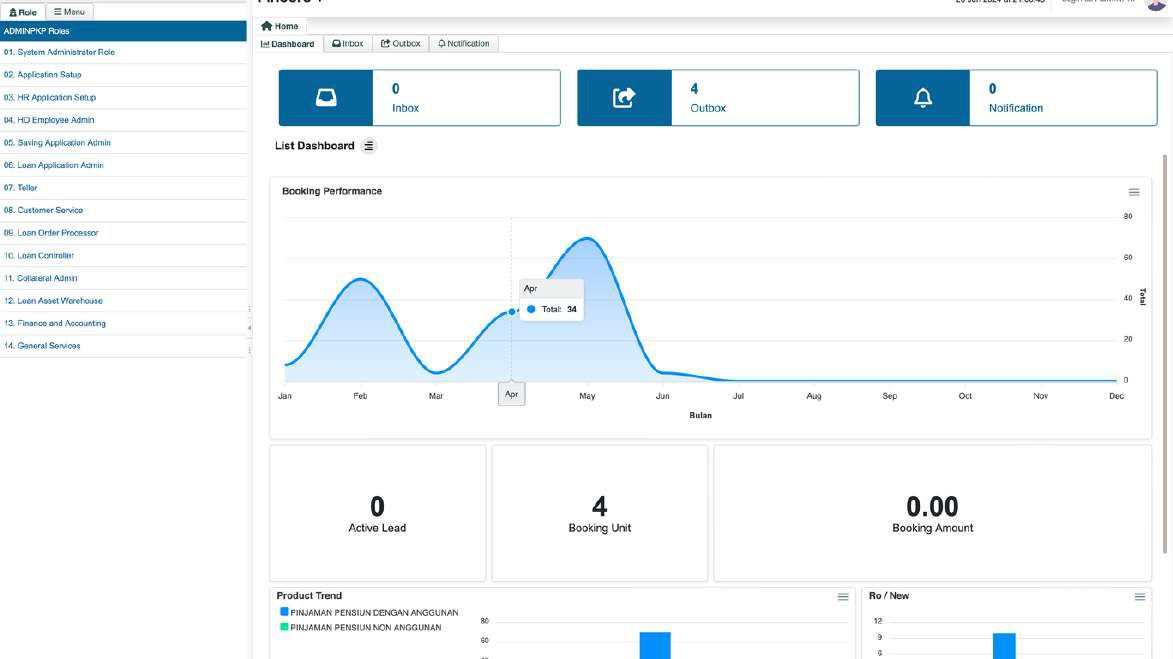This screenshot has height=659, width=1173.
Task: Click the Feb label on chart axis
Action: (361, 396)
